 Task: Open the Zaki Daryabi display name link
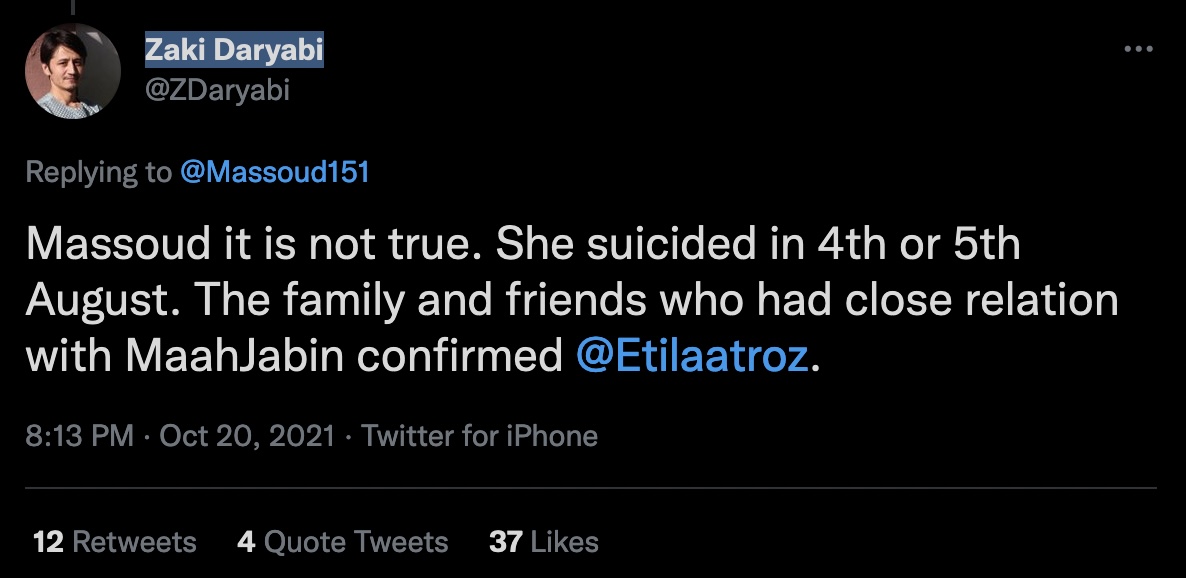[x=234, y=50]
